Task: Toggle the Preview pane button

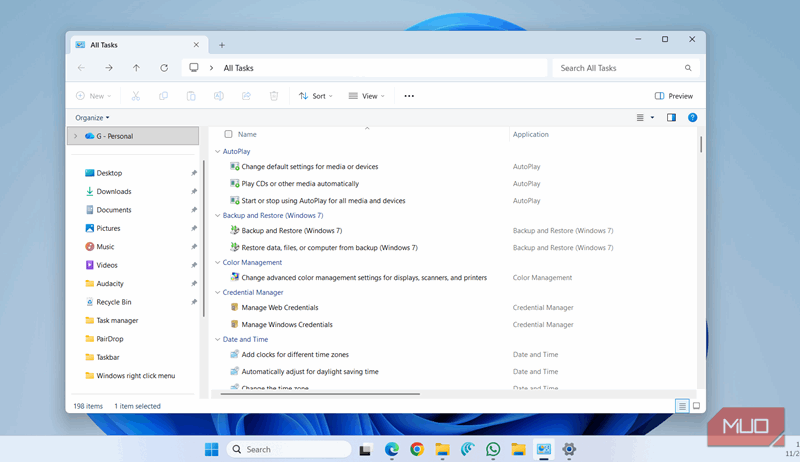Action: click(x=674, y=96)
